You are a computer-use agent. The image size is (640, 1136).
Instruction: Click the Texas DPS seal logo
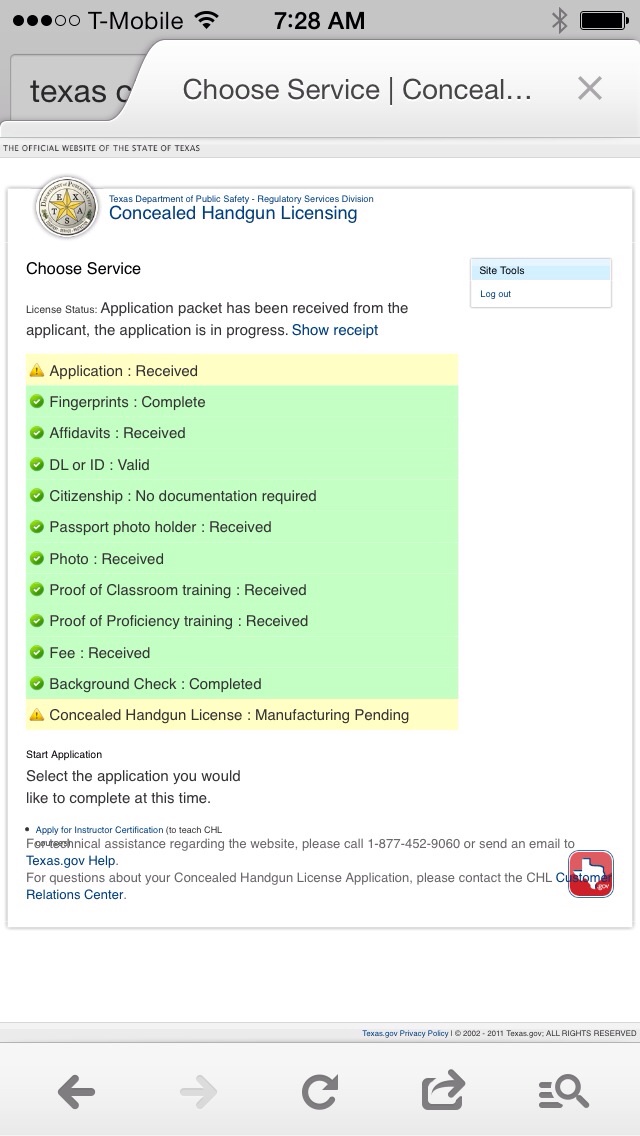(67, 207)
